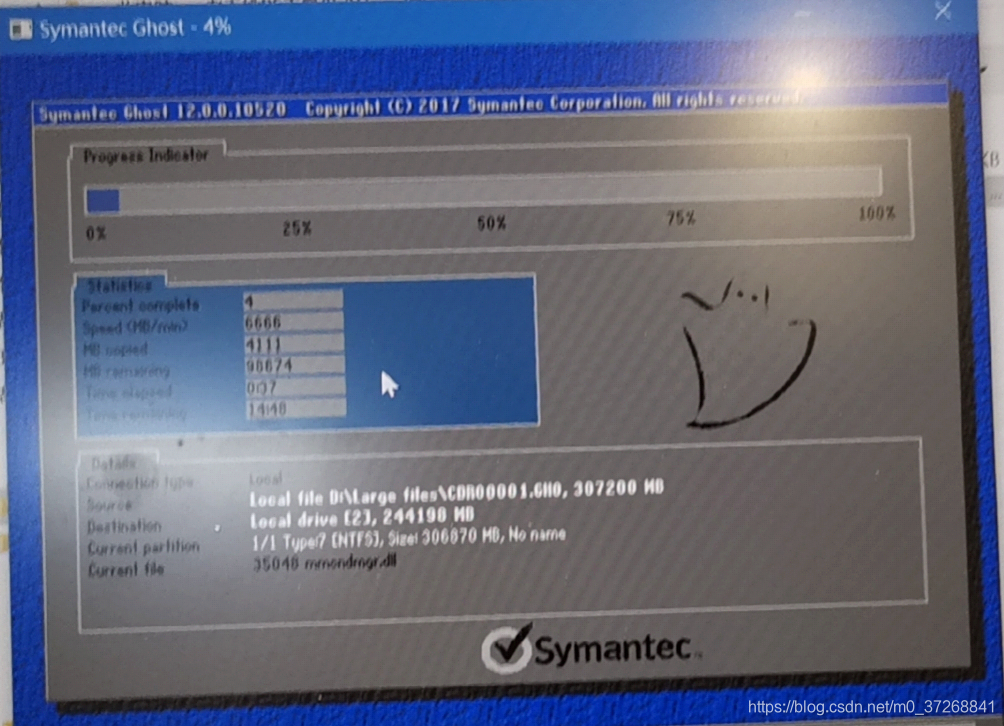Screen dimensions: 1004x726
Task: Click the blue progress bar fill
Action: click(x=102, y=200)
